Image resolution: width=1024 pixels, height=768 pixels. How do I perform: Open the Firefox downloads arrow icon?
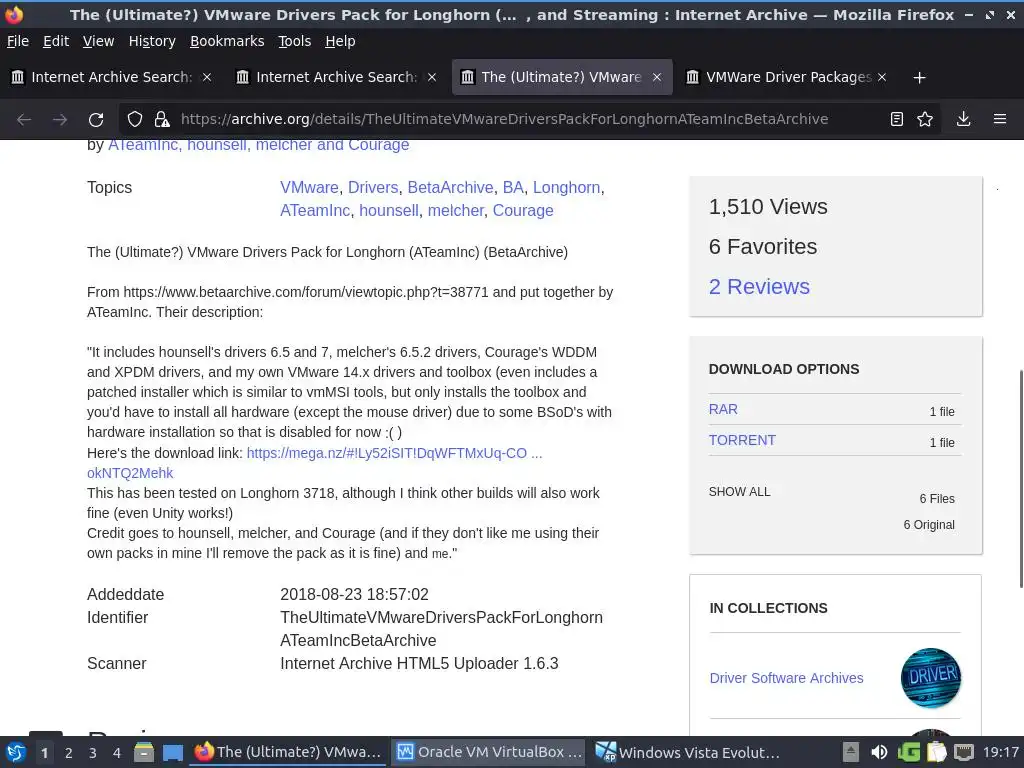pos(963,120)
